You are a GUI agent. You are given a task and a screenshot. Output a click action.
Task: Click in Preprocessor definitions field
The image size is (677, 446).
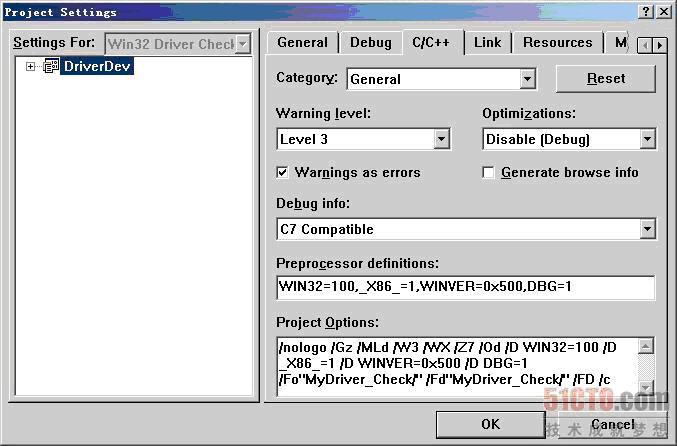point(465,288)
